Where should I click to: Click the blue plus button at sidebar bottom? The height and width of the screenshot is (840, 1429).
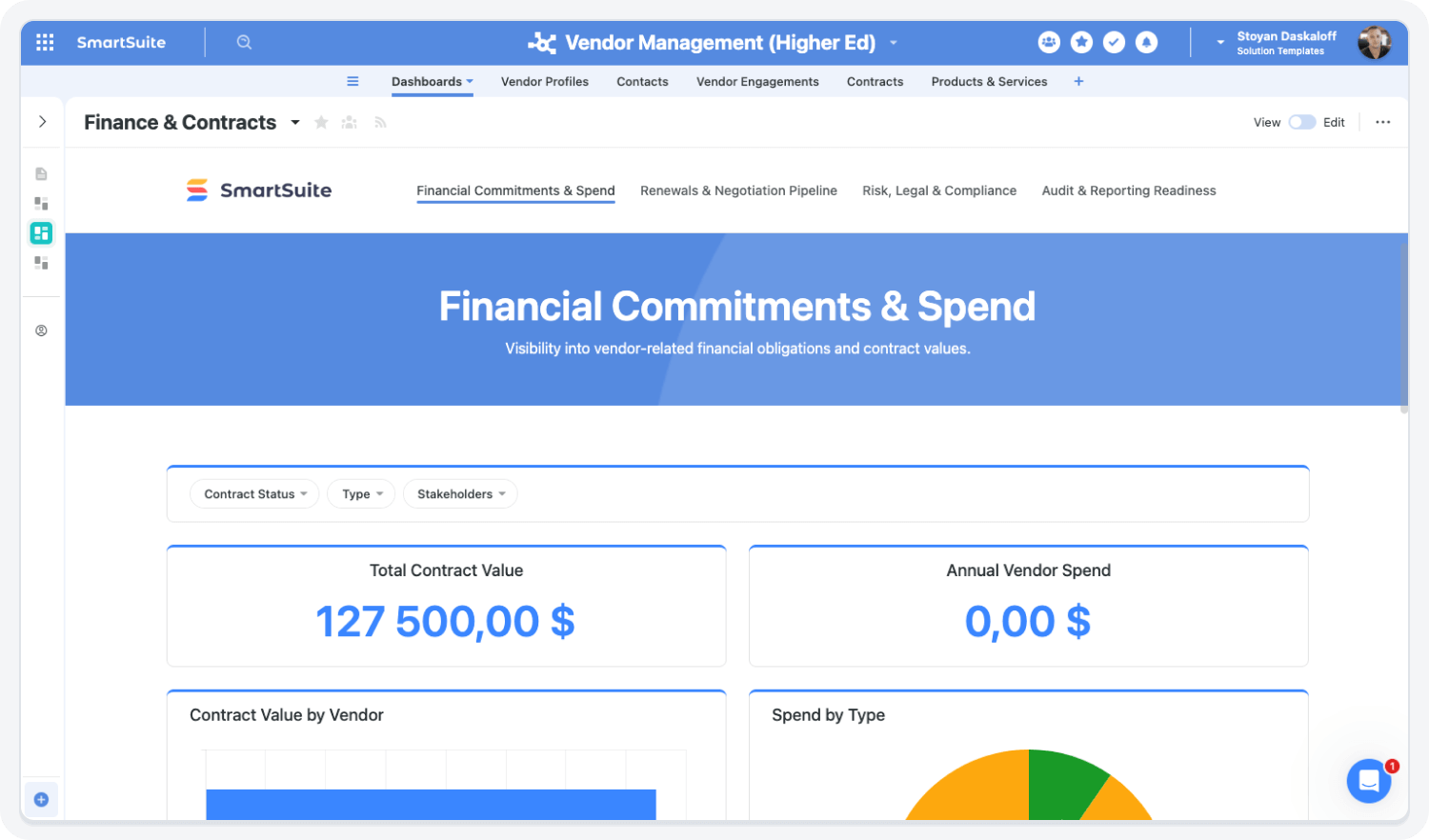(x=41, y=799)
